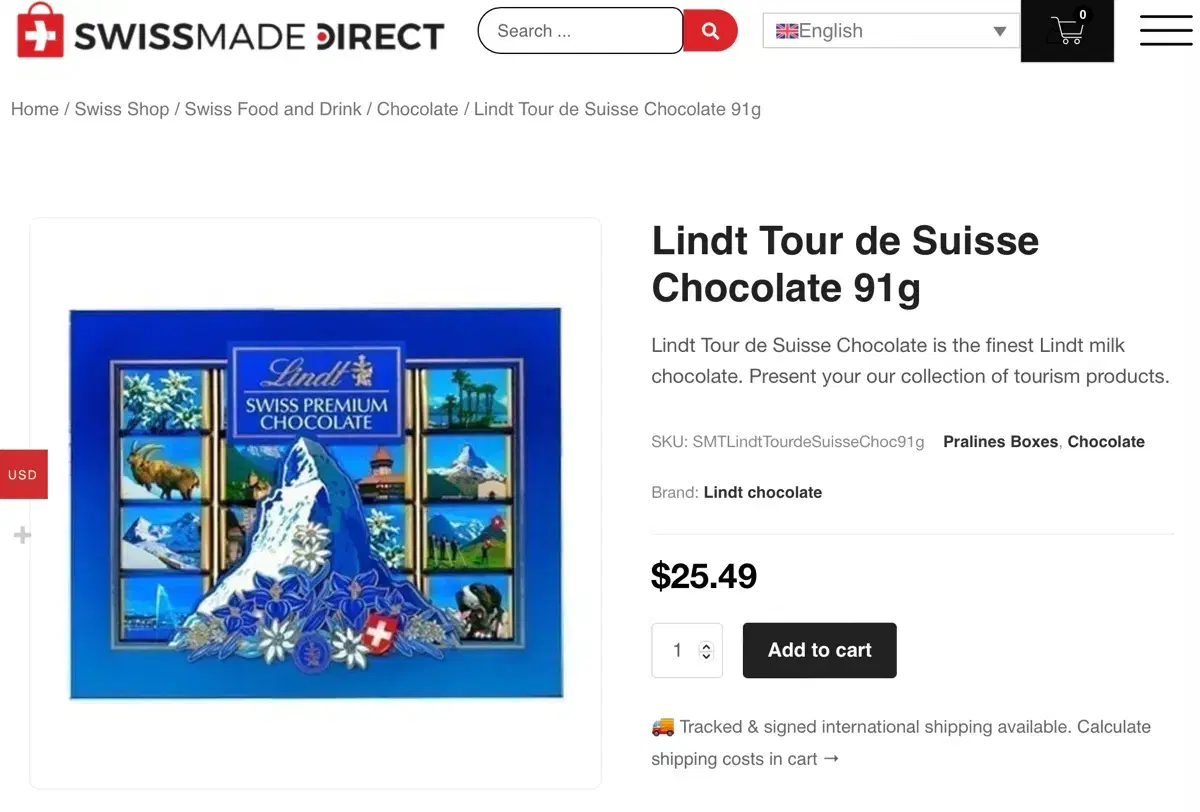The width and height of the screenshot is (1200, 812).
Task: Click the red search magnifier button
Action: coord(710,31)
